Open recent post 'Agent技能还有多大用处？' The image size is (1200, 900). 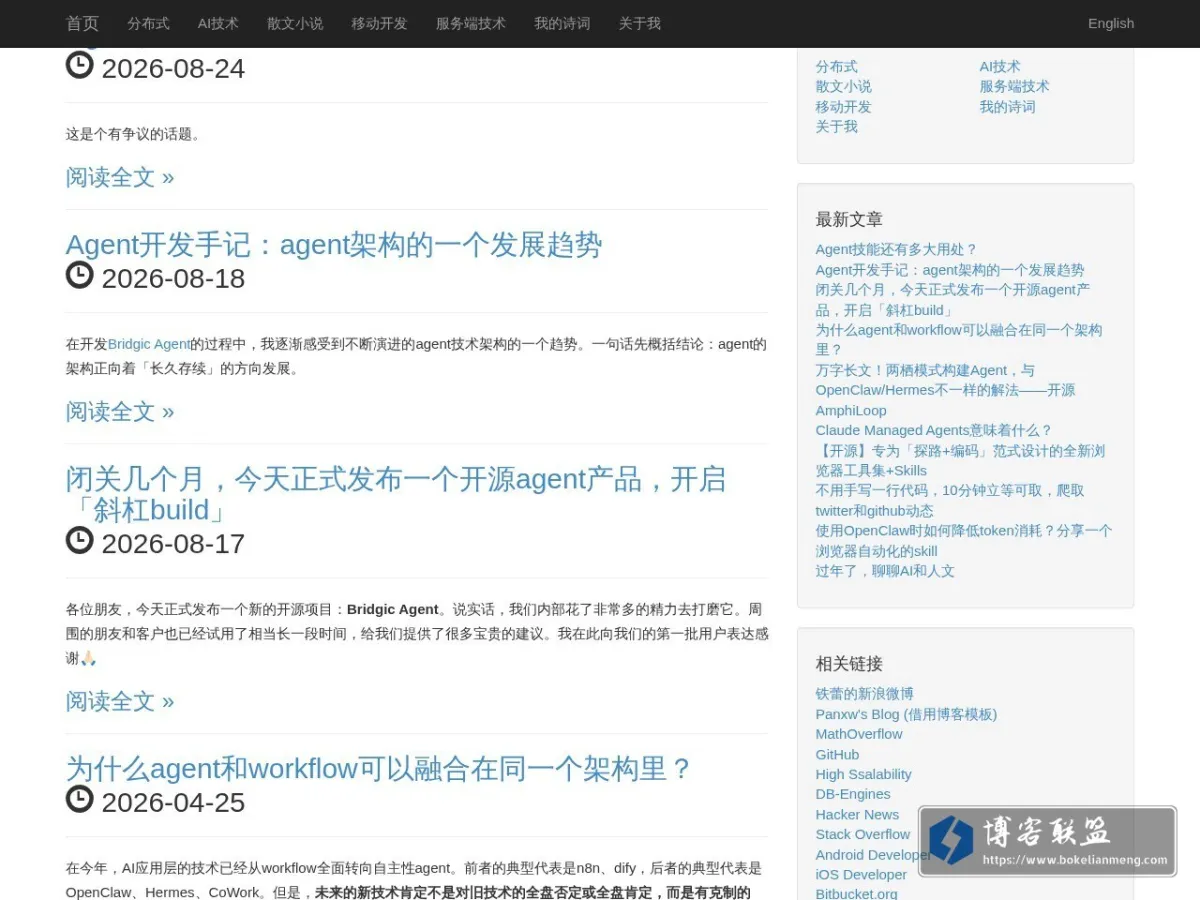(896, 249)
